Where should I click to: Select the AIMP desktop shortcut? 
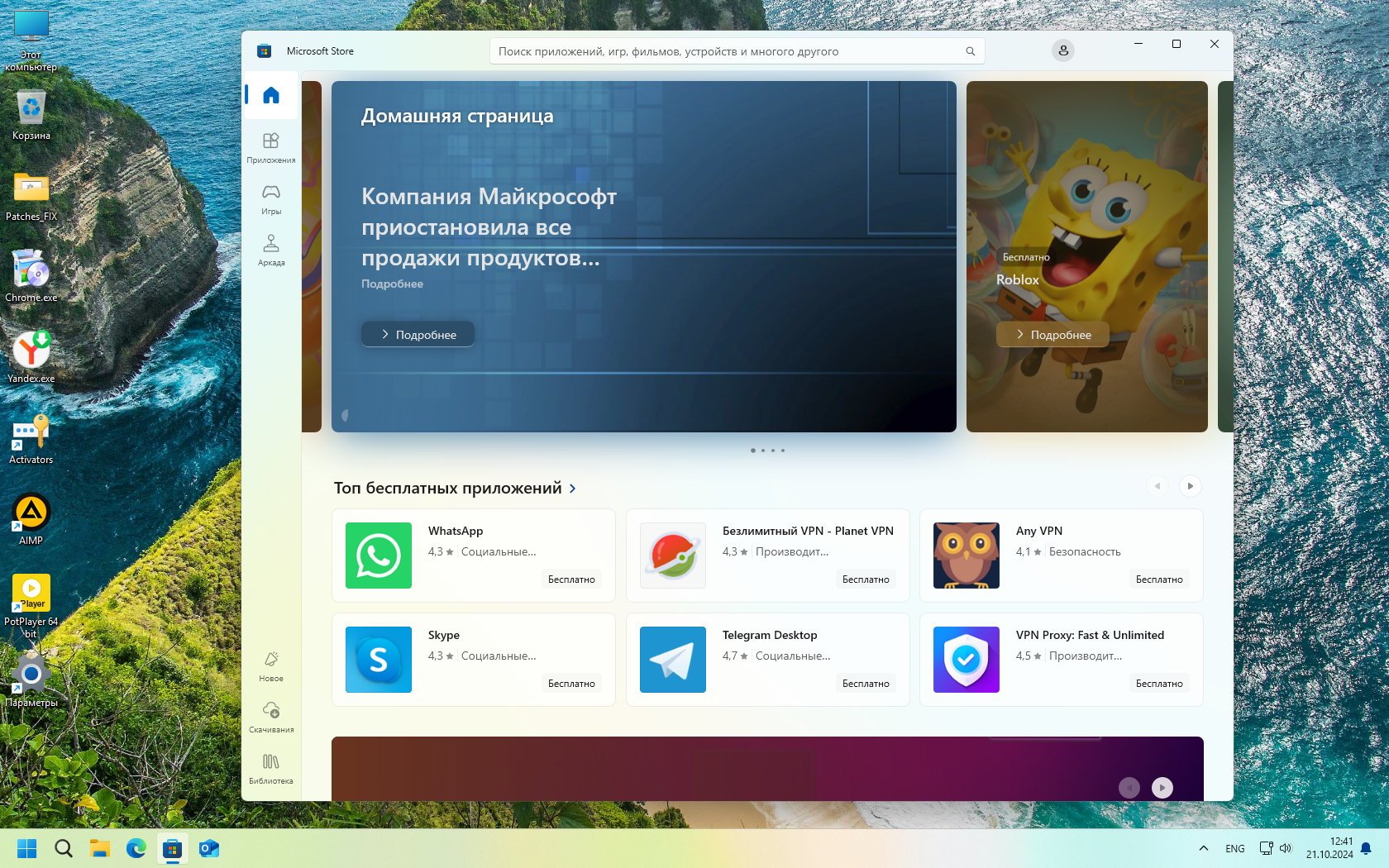[x=31, y=520]
